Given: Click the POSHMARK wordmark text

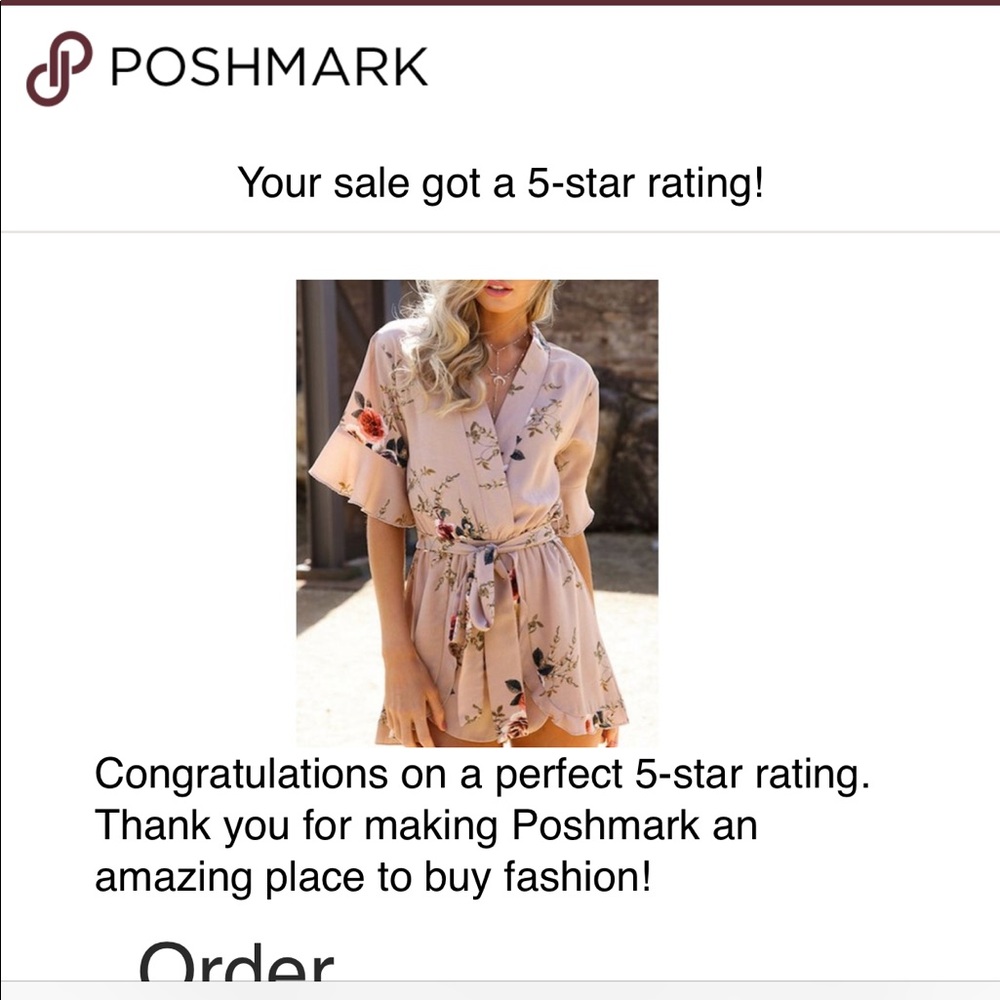Looking at the screenshot, I should (x=268, y=68).
